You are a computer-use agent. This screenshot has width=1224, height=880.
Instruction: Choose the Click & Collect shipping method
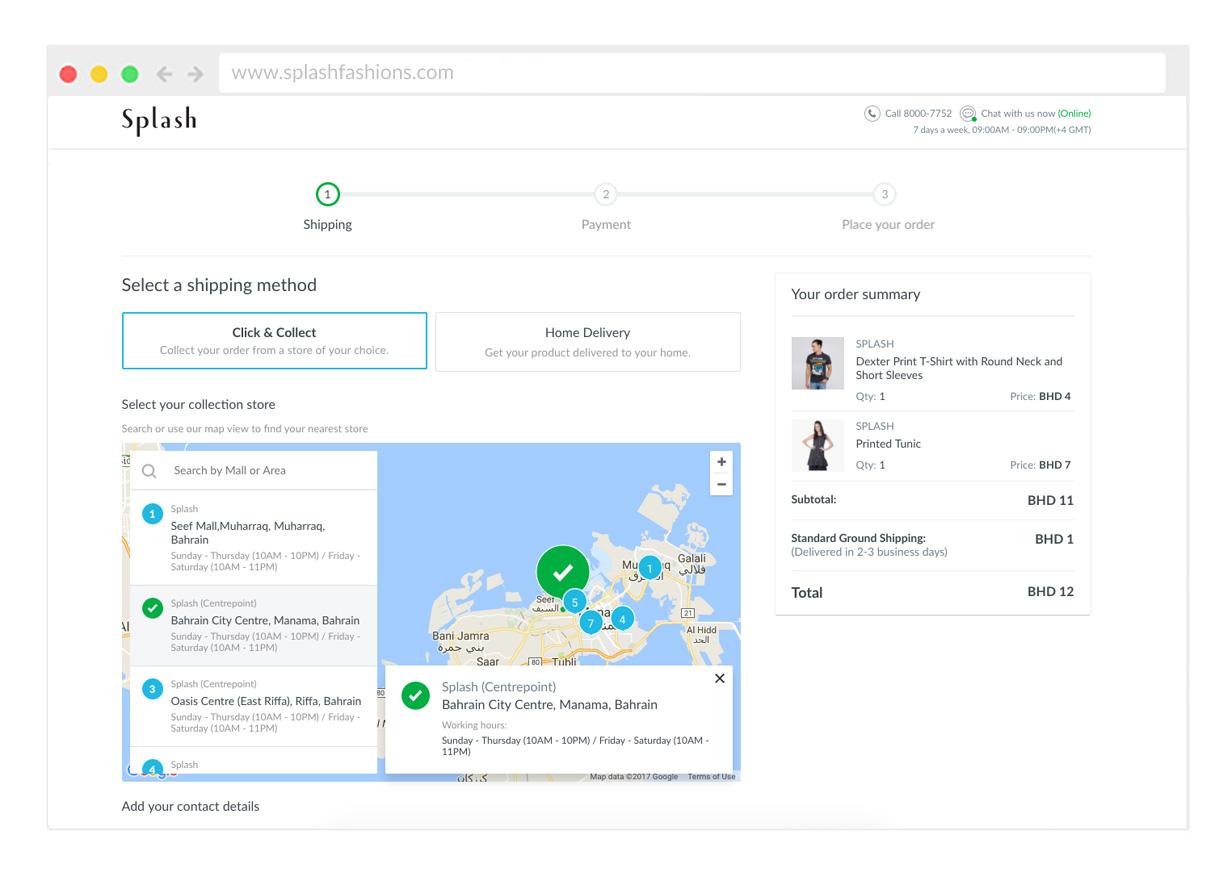pos(274,341)
